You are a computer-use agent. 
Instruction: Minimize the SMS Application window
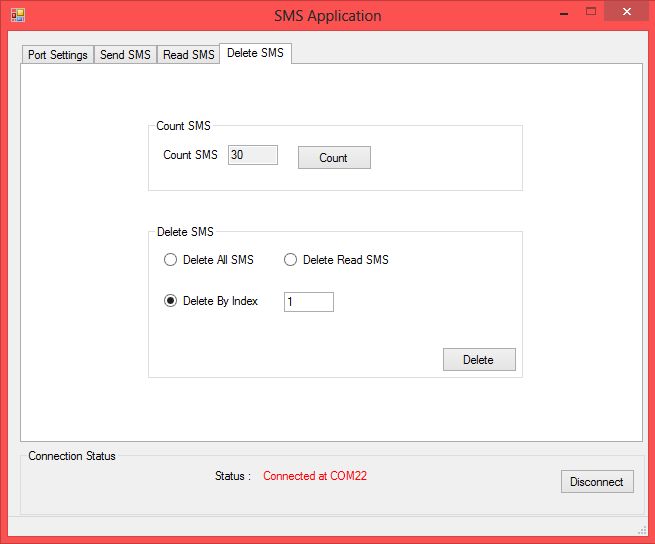[x=564, y=13]
